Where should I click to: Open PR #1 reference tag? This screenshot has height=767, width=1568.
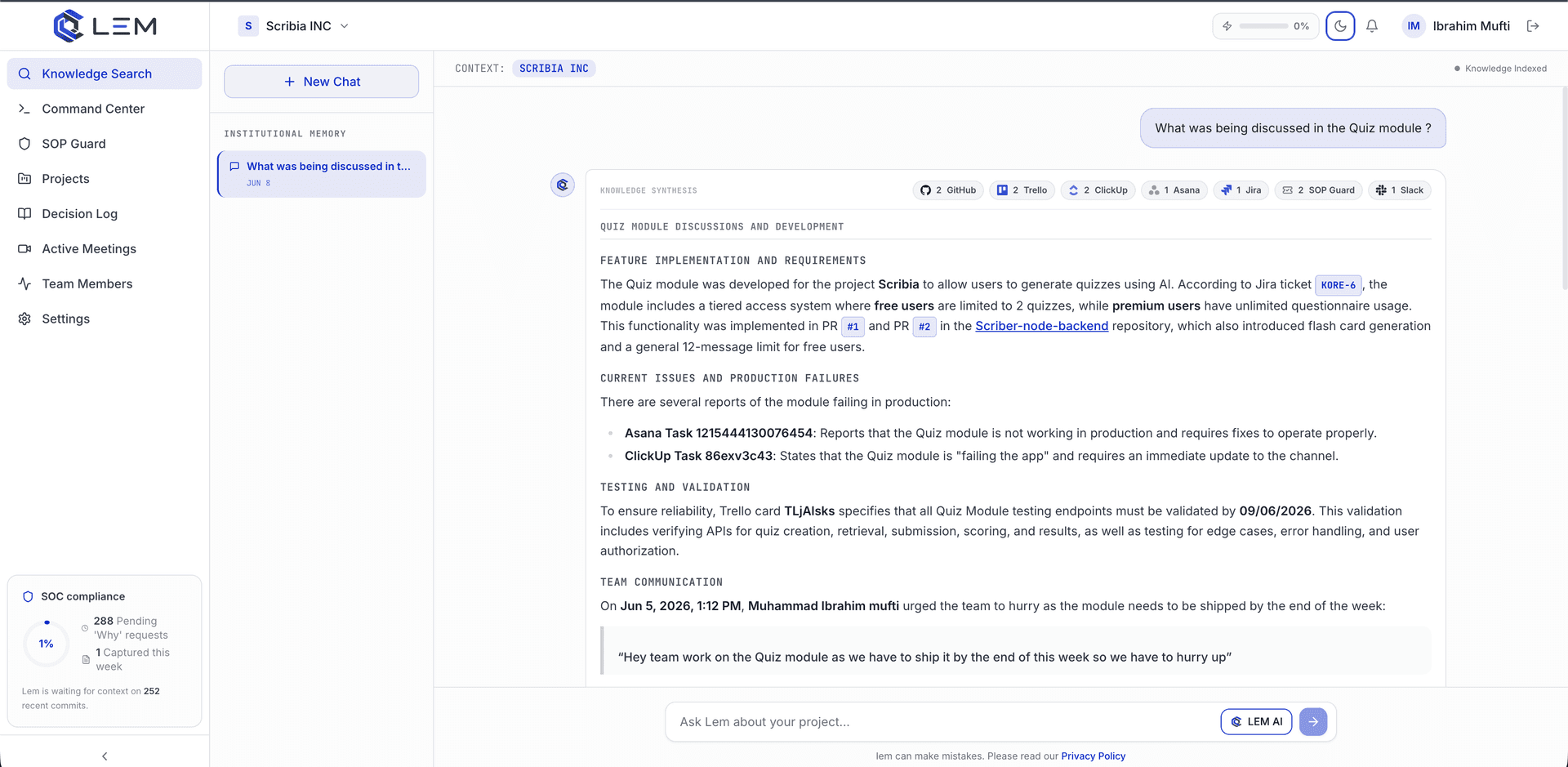853,327
